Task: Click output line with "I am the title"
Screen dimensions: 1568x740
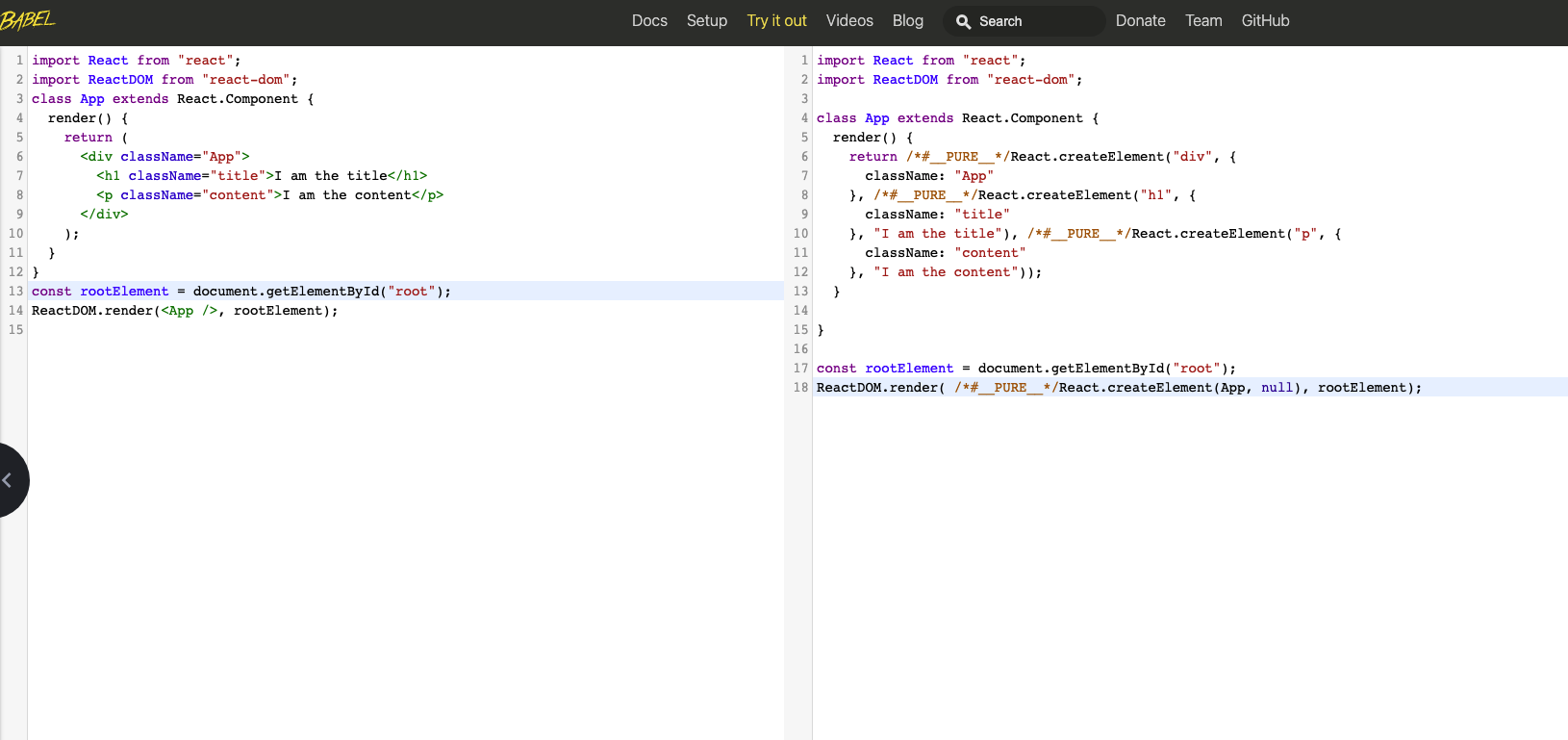Action: [x=1096, y=233]
